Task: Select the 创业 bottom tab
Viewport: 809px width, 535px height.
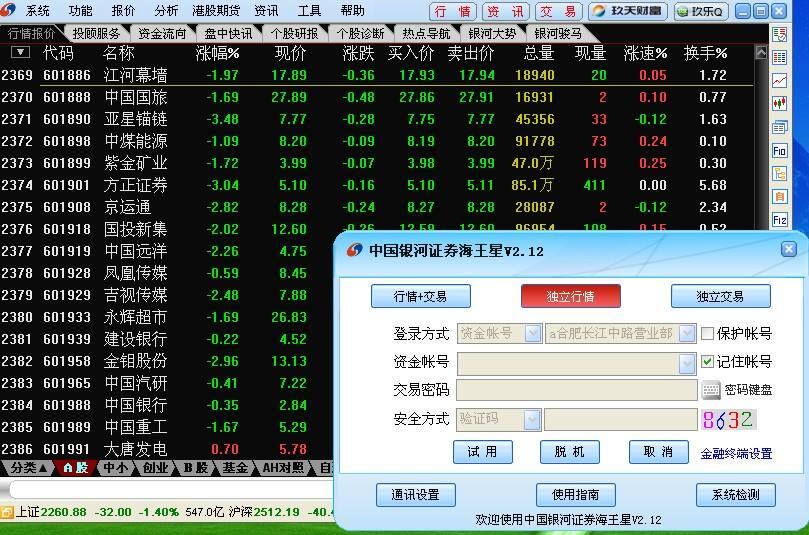Action: pyautogui.click(x=156, y=468)
